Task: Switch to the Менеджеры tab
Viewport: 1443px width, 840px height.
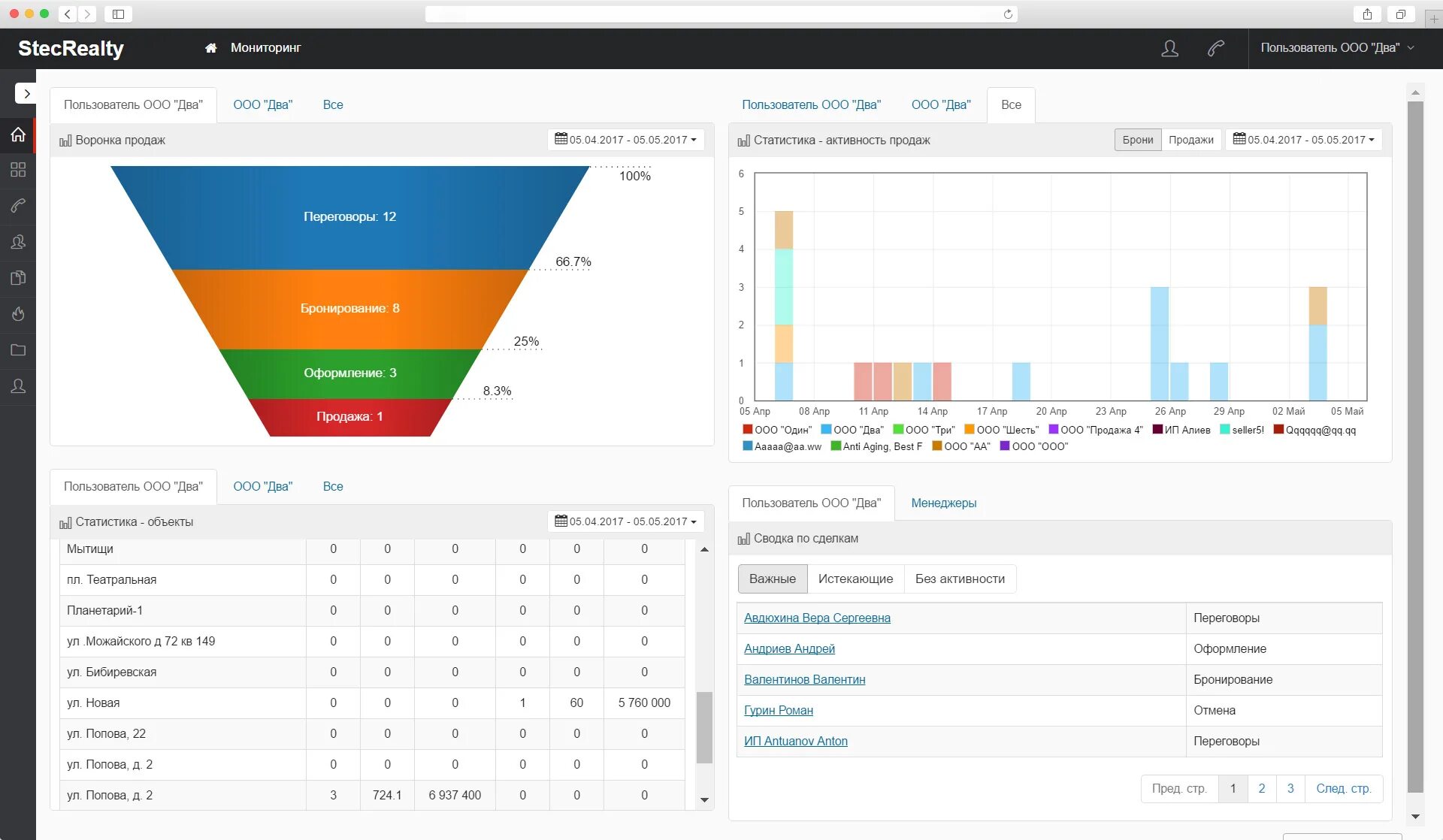Action: click(x=943, y=503)
